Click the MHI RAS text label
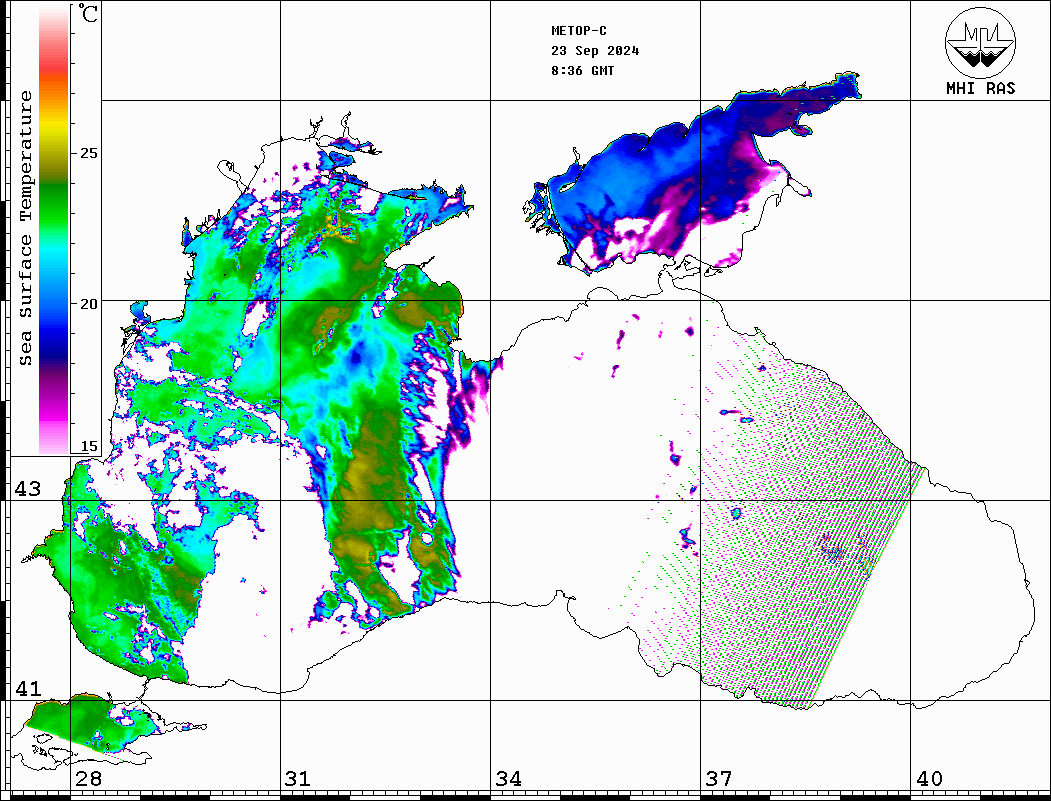The height and width of the screenshot is (801, 1051). 981,88
